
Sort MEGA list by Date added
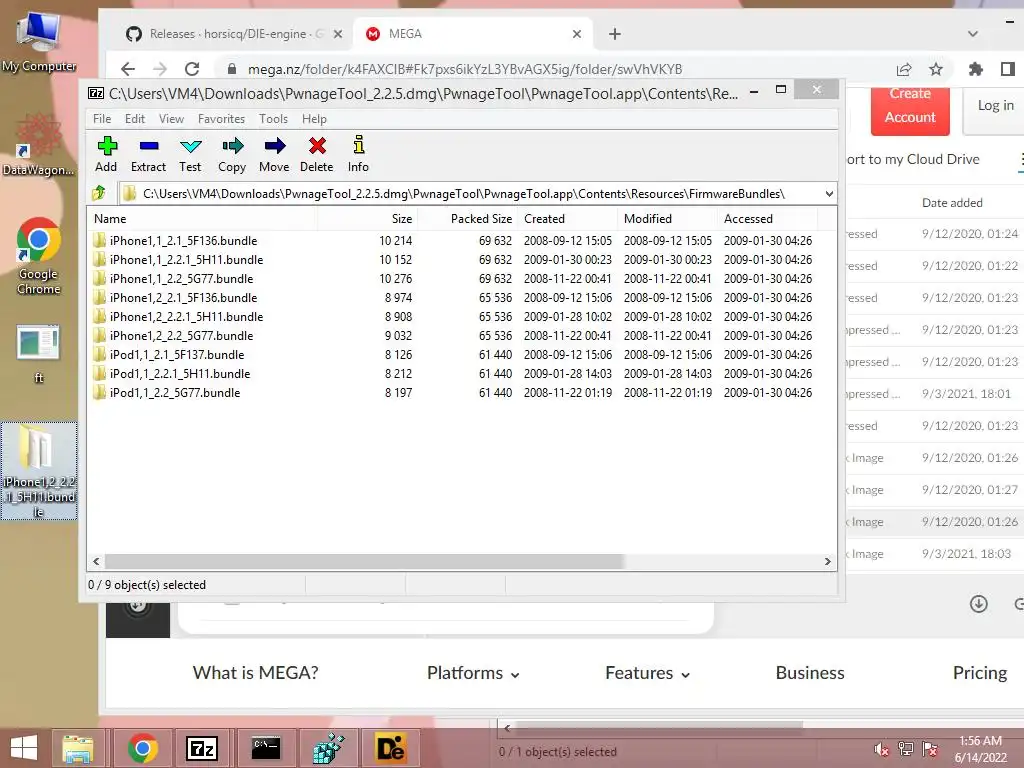[x=952, y=203]
